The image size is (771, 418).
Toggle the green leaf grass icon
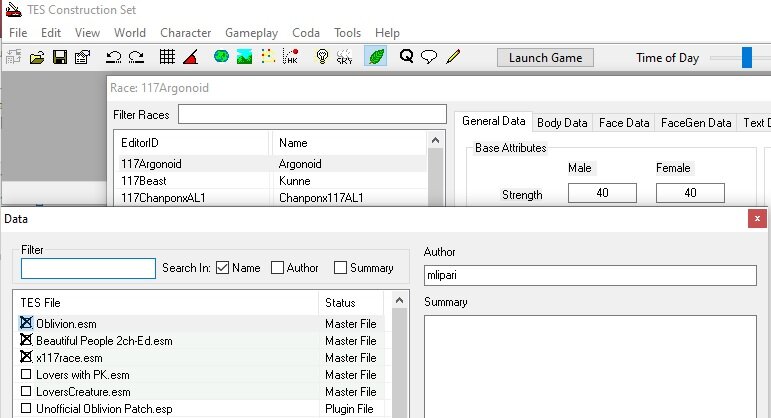click(x=376, y=57)
